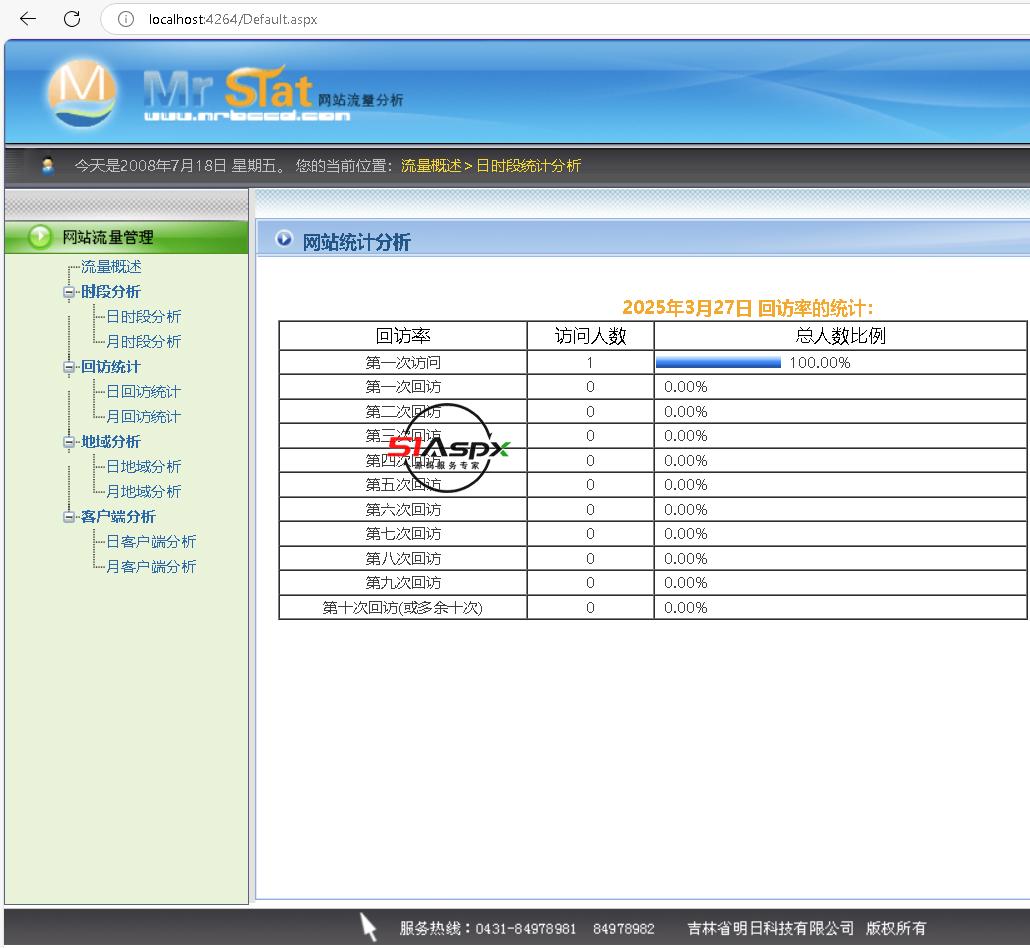
Task: Click the 51Aspx watermark logo
Action: 448,448
